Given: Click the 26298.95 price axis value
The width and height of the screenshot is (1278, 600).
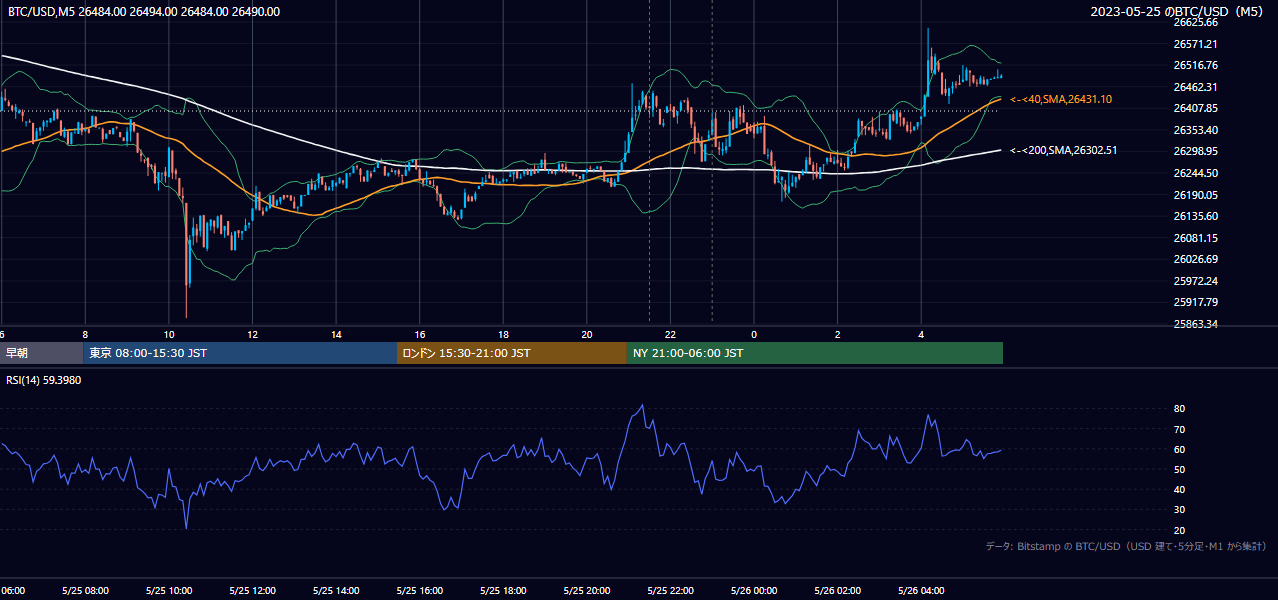Looking at the screenshot, I should click(x=1195, y=151).
